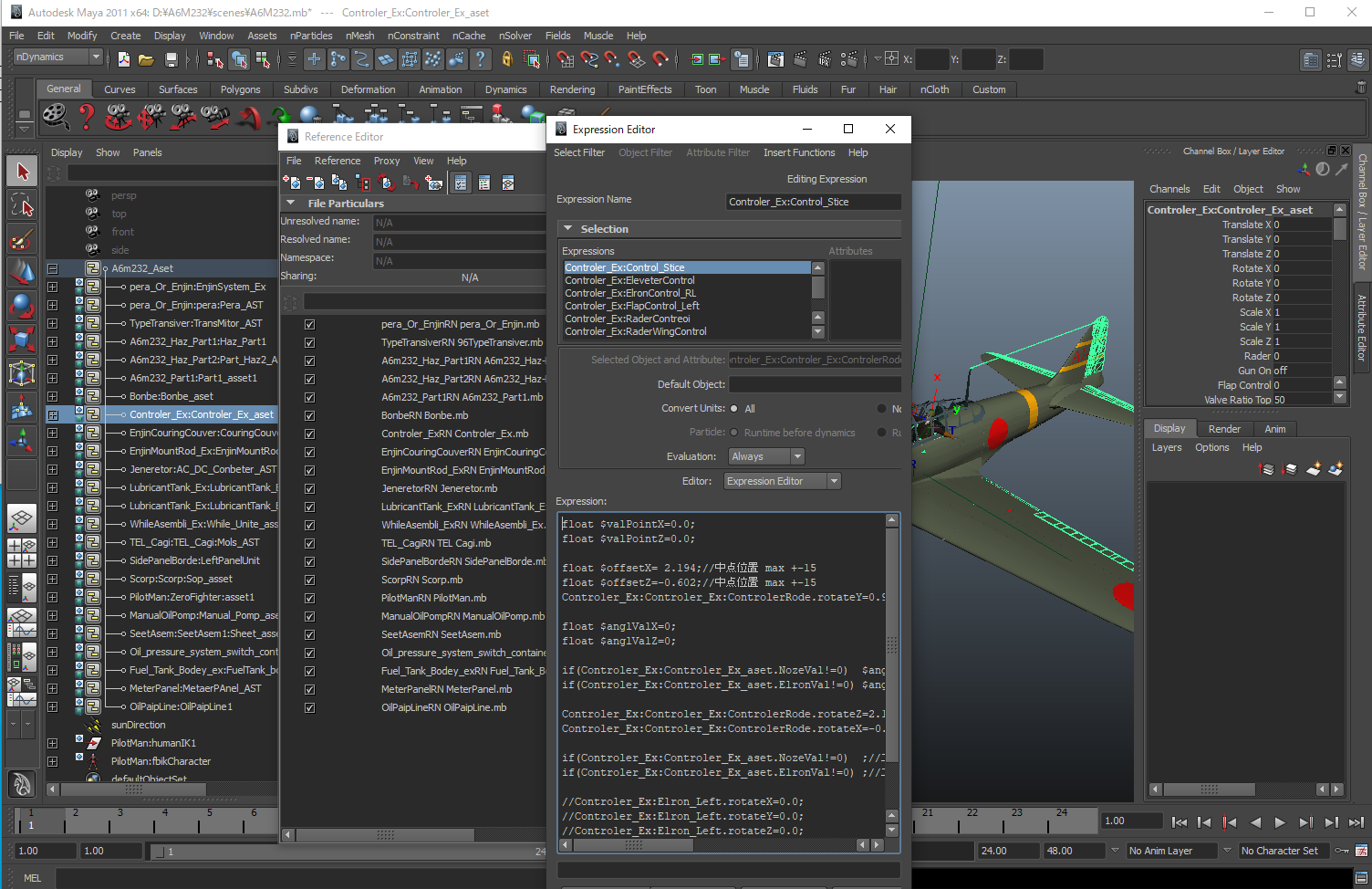The height and width of the screenshot is (889, 1372).
Task: Collapse File Particulars section
Action: click(x=291, y=204)
